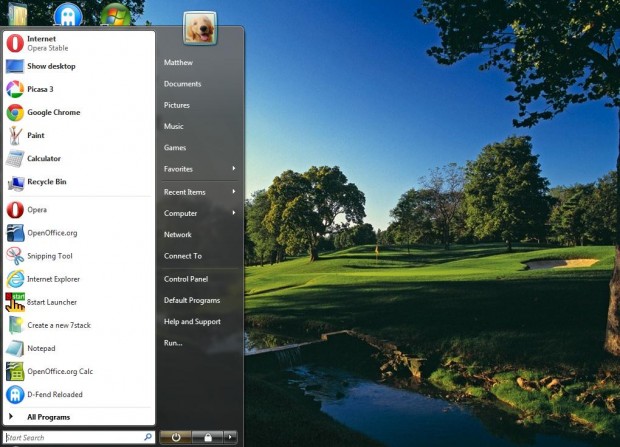620x447 pixels.
Task: Open Default Programs
Action: pos(192,300)
